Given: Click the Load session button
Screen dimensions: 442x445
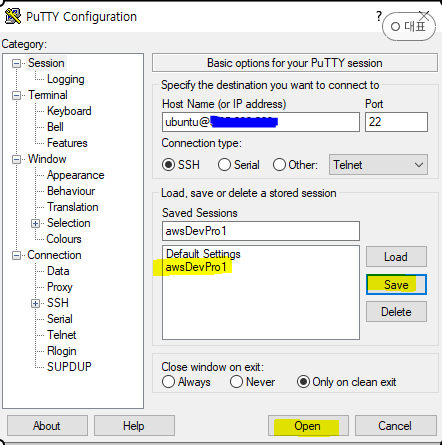Looking at the screenshot, I should pyautogui.click(x=396, y=257).
